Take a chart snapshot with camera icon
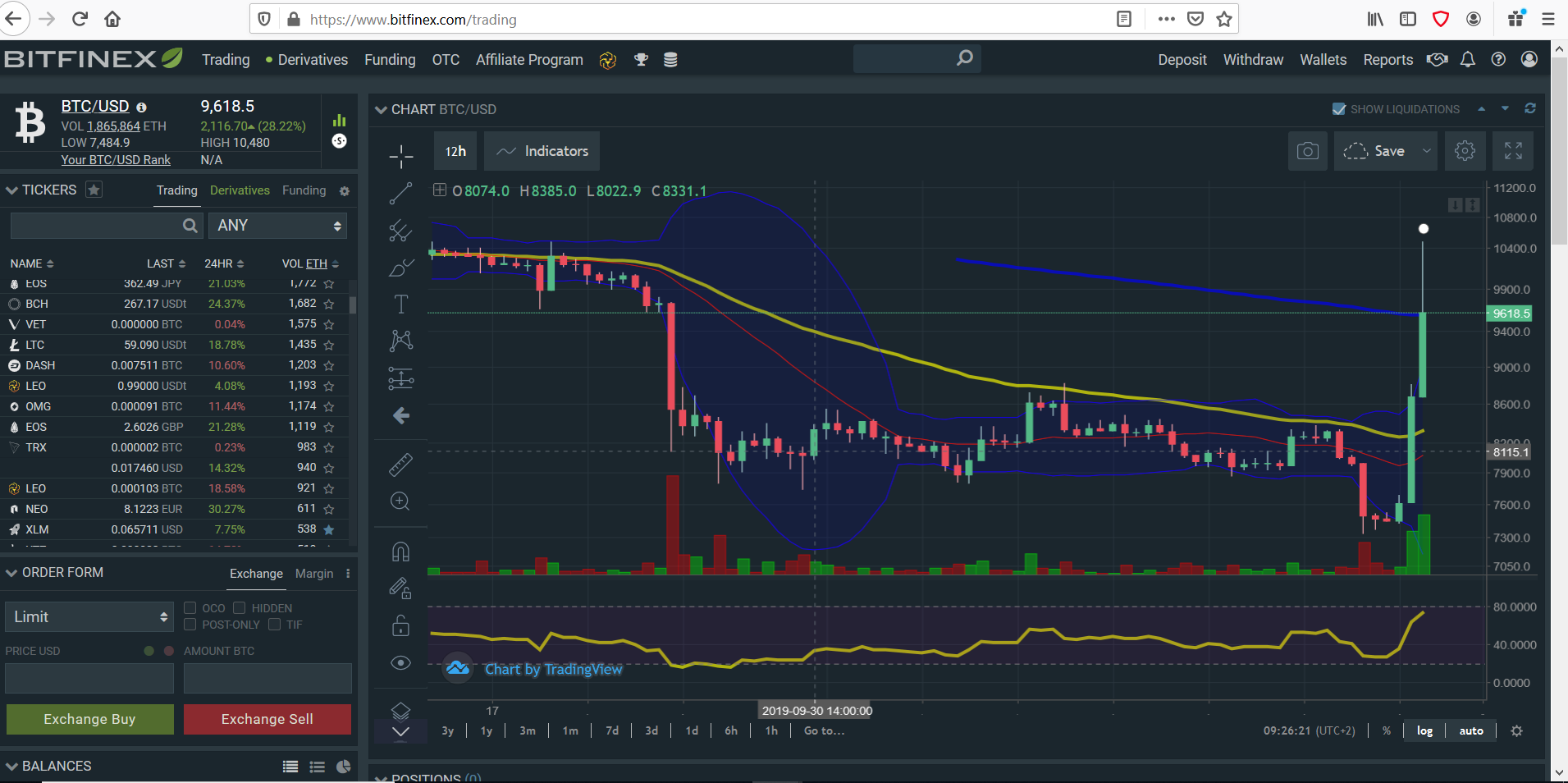1568x783 pixels. tap(1308, 151)
